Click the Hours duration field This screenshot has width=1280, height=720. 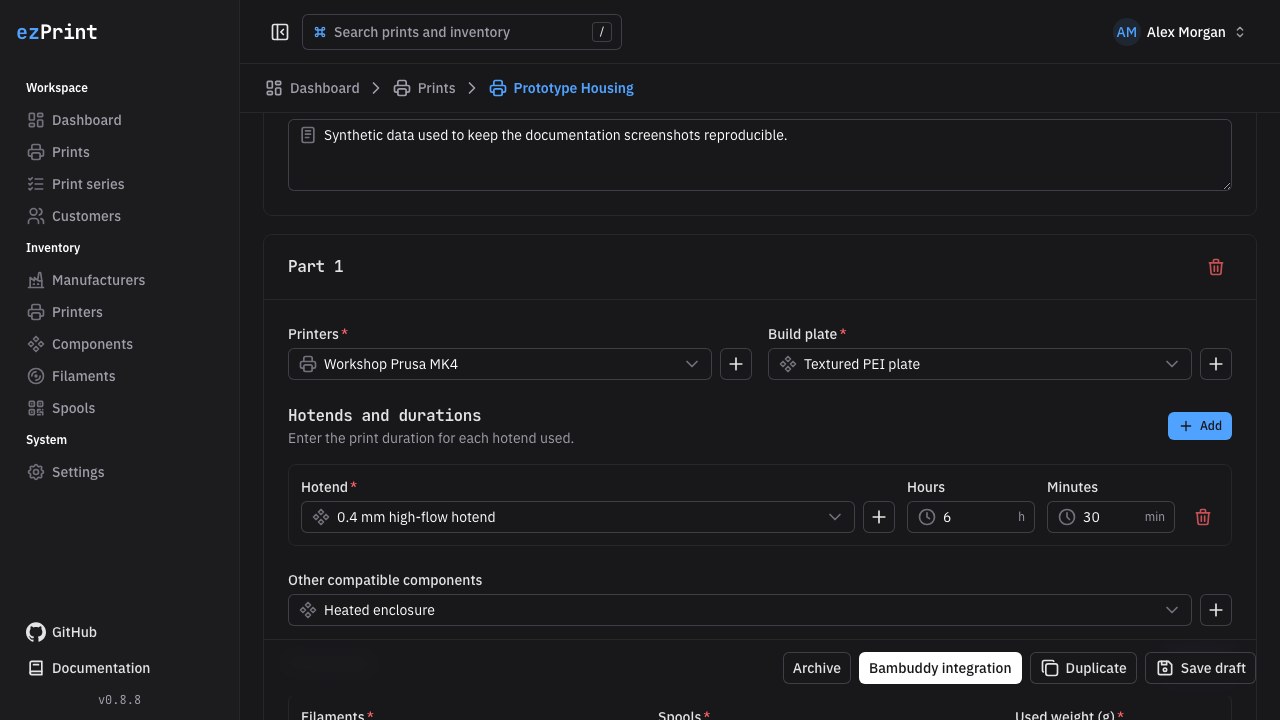pos(971,517)
